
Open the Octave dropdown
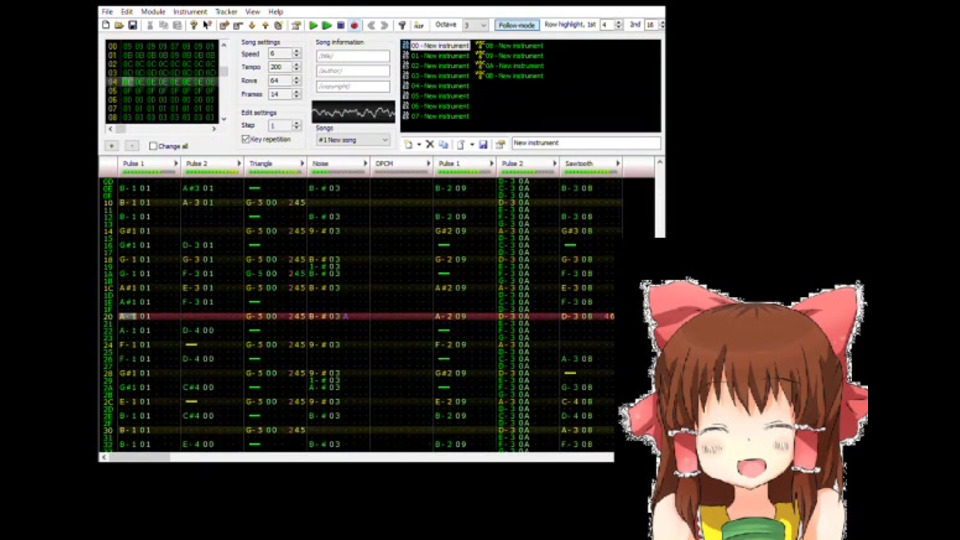click(475, 25)
